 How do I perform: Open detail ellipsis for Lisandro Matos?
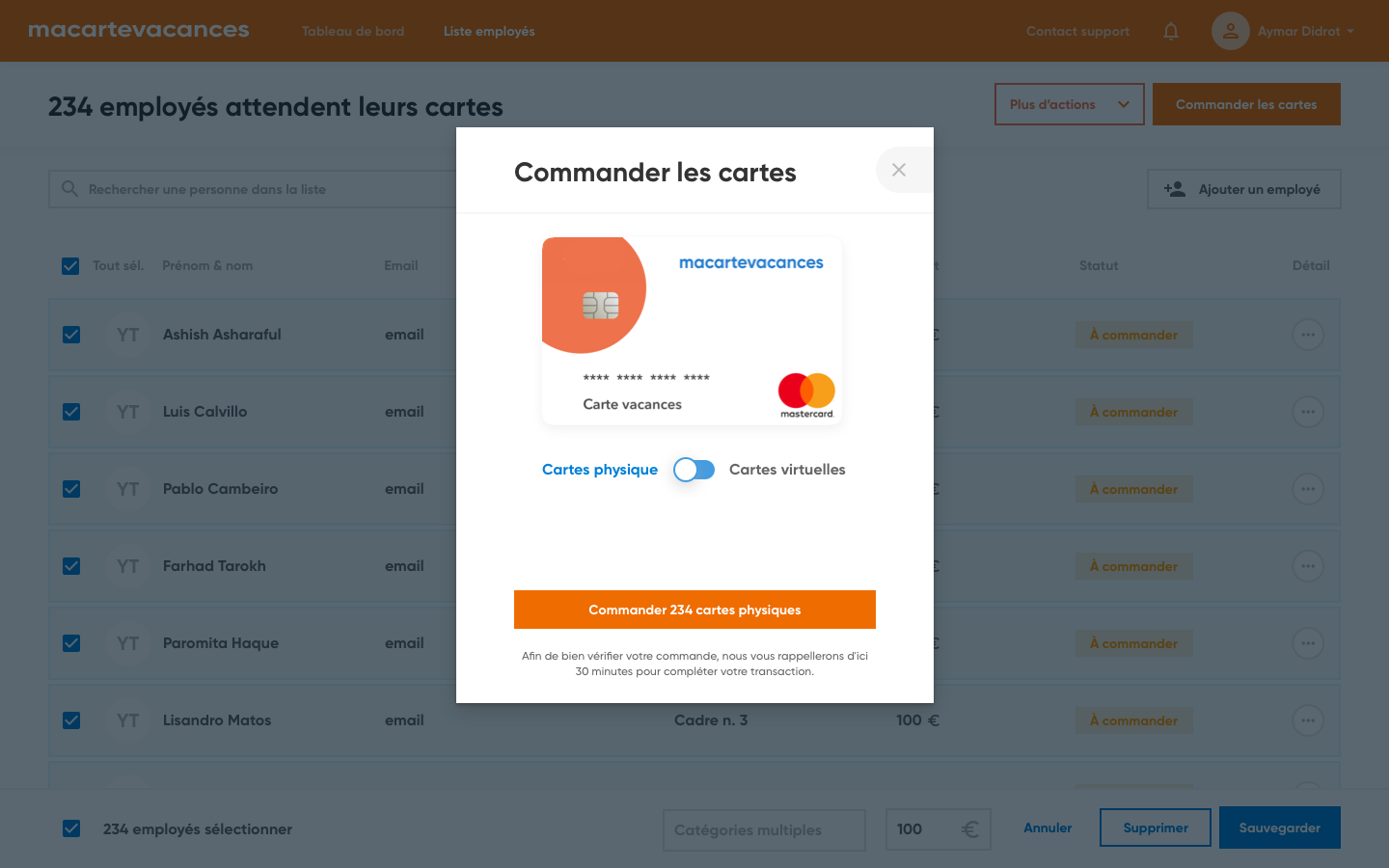[1308, 720]
